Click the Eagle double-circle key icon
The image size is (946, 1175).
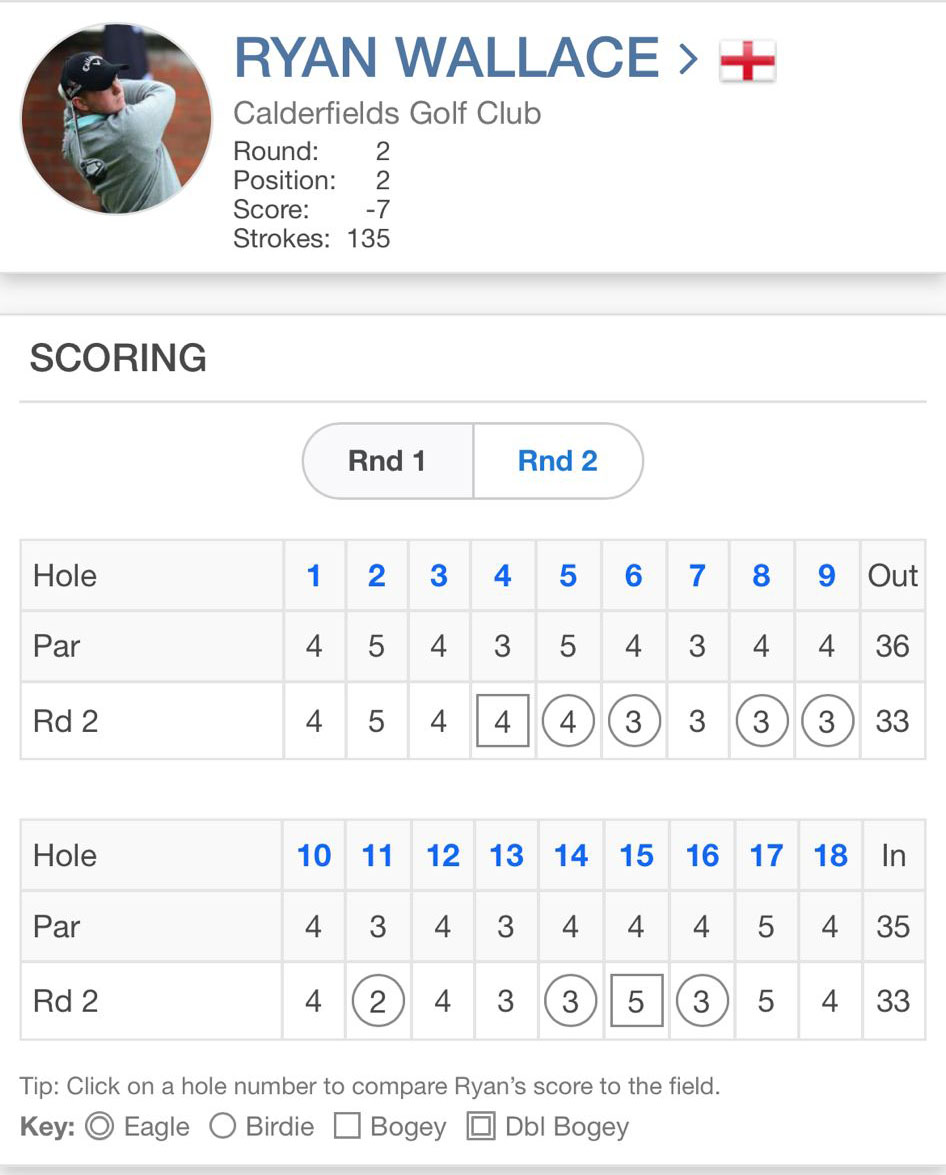[100, 1127]
